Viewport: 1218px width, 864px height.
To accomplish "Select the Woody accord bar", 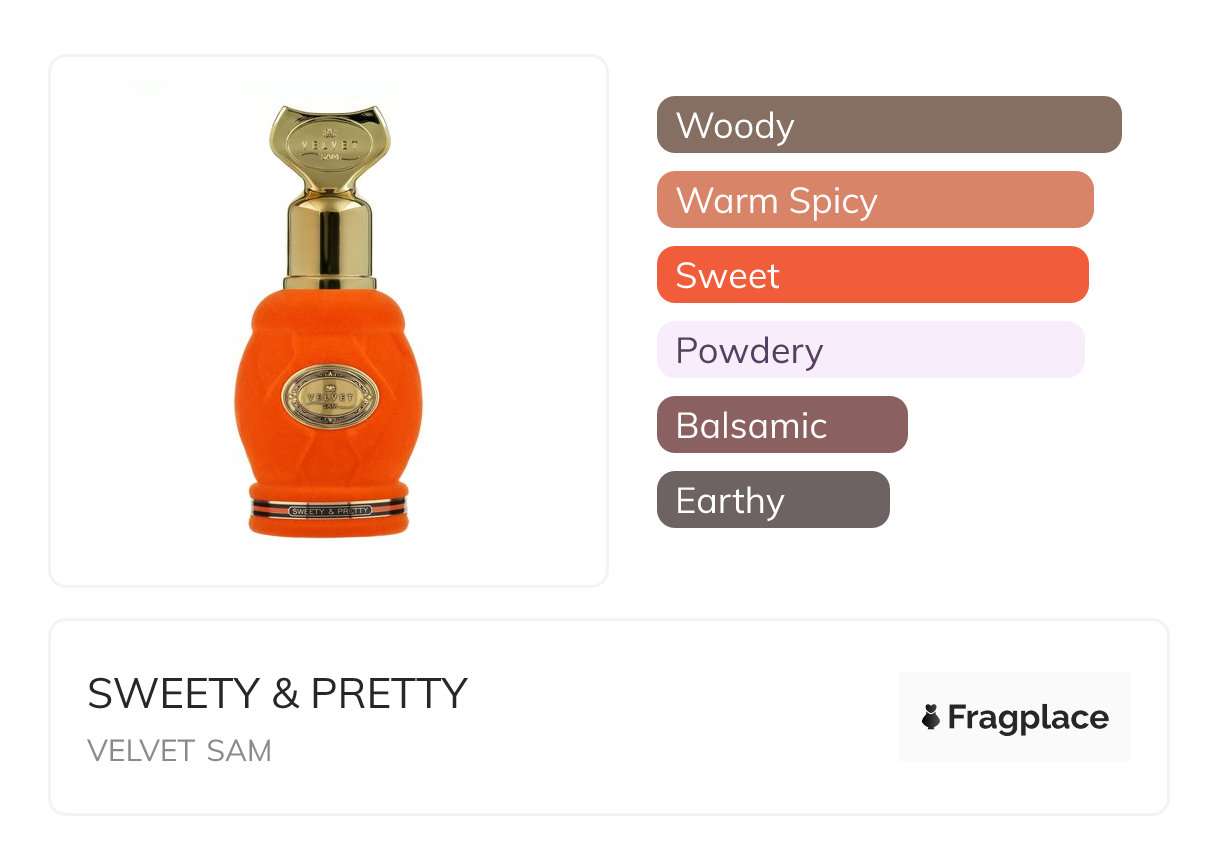I will tap(888, 125).
